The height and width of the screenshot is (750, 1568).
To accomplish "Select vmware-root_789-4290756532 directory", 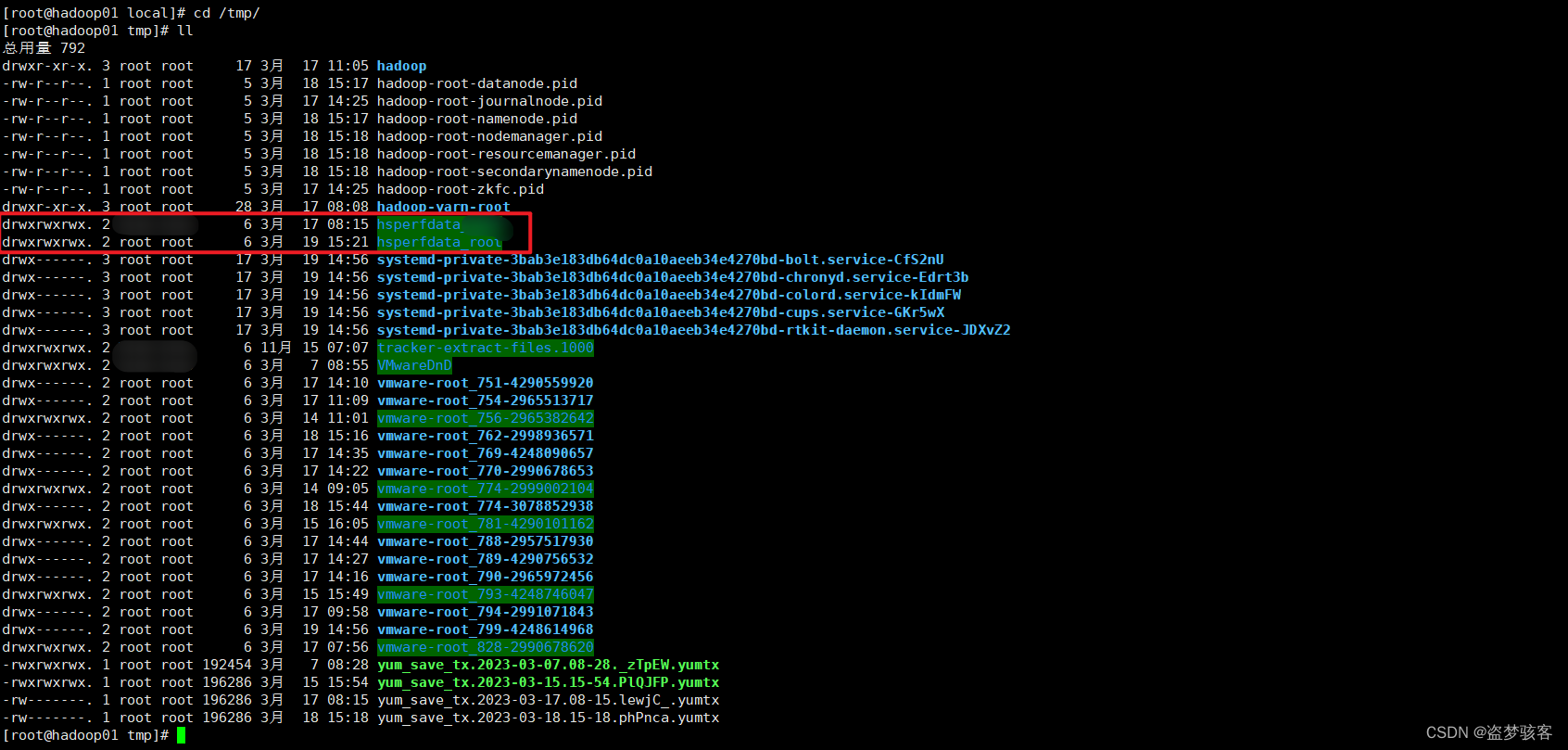I will click(x=486, y=559).
